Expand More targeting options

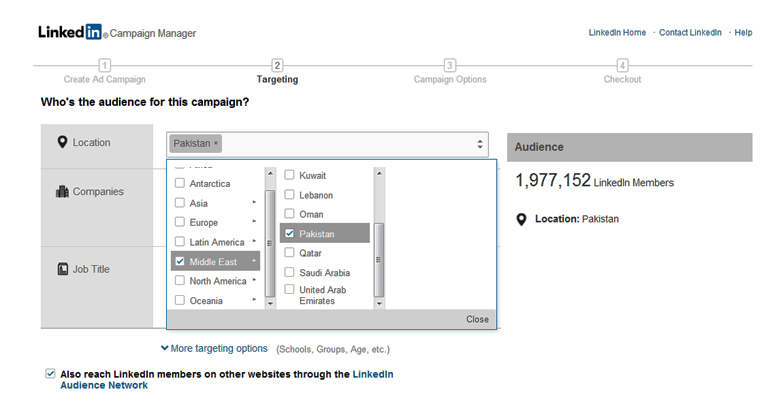click(214, 348)
